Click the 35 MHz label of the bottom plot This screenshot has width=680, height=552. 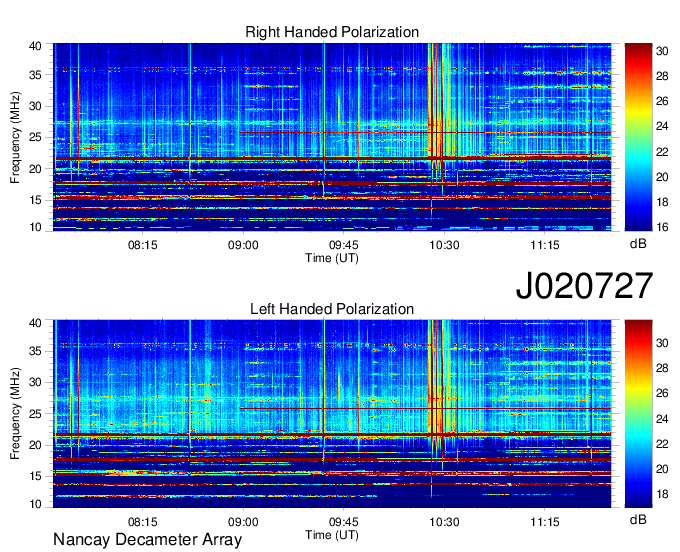point(36,351)
